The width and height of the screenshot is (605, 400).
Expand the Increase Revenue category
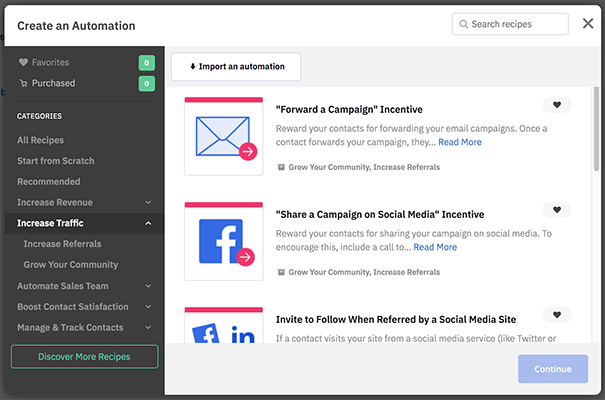click(x=148, y=203)
